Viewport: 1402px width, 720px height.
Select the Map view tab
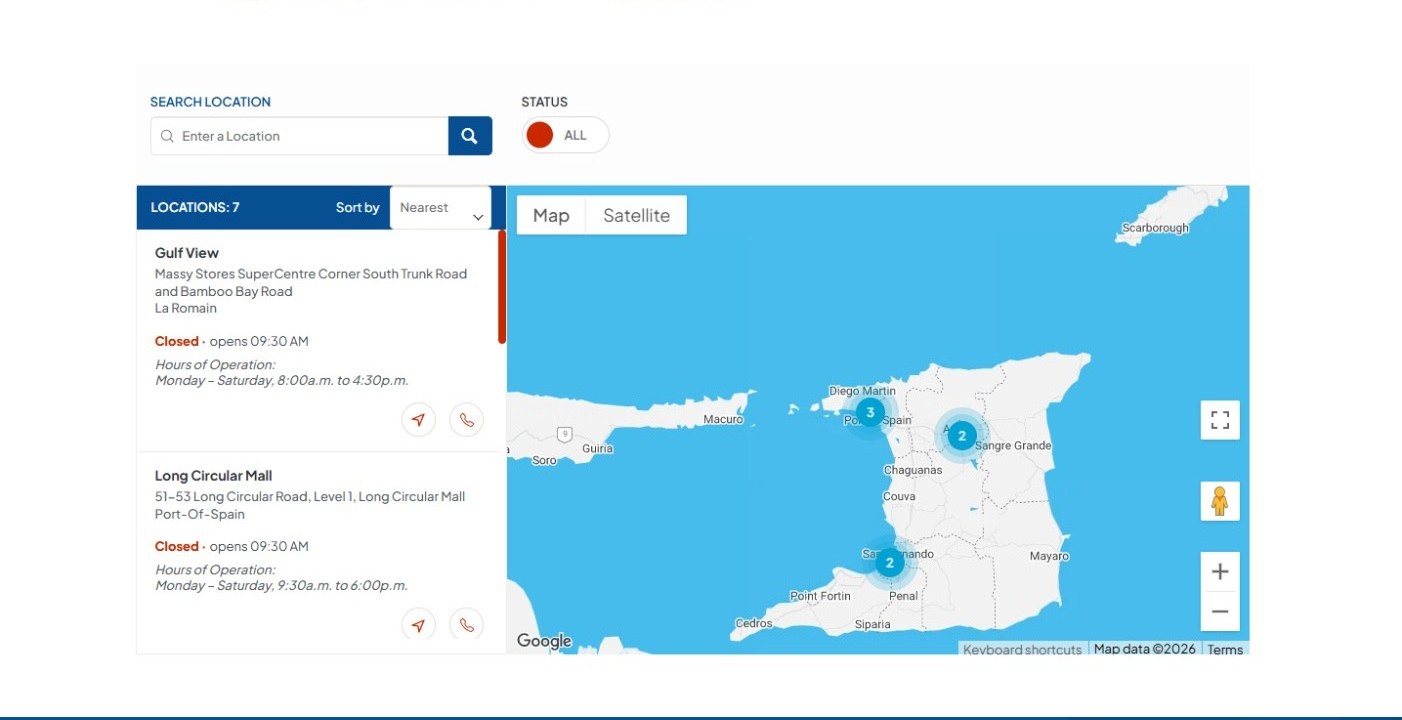tap(551, 215)
